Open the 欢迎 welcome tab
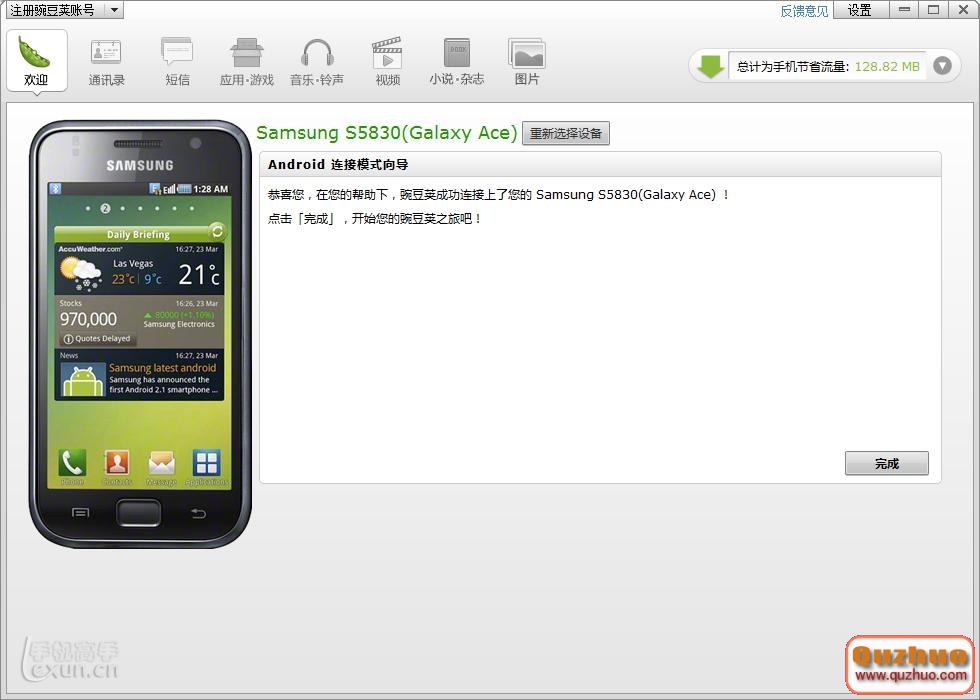980x700 pixels. point(36,60)
